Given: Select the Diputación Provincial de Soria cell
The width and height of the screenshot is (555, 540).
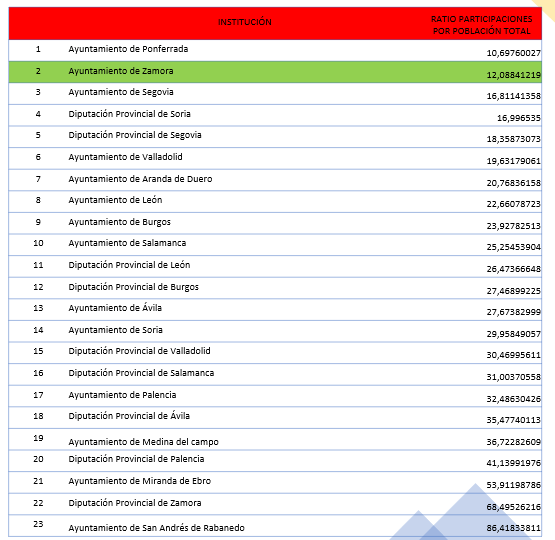Looking at the screenshot, I should (130, 114).
